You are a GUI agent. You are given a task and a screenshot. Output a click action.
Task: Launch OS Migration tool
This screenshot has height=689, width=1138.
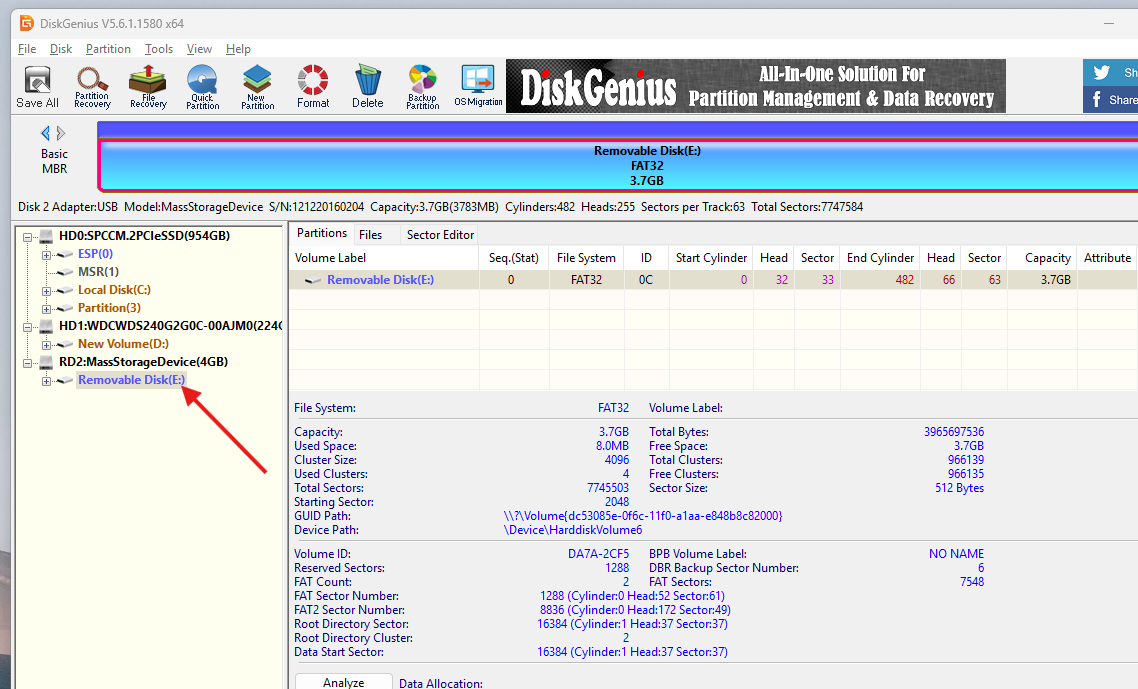click(x=478, y=86)
